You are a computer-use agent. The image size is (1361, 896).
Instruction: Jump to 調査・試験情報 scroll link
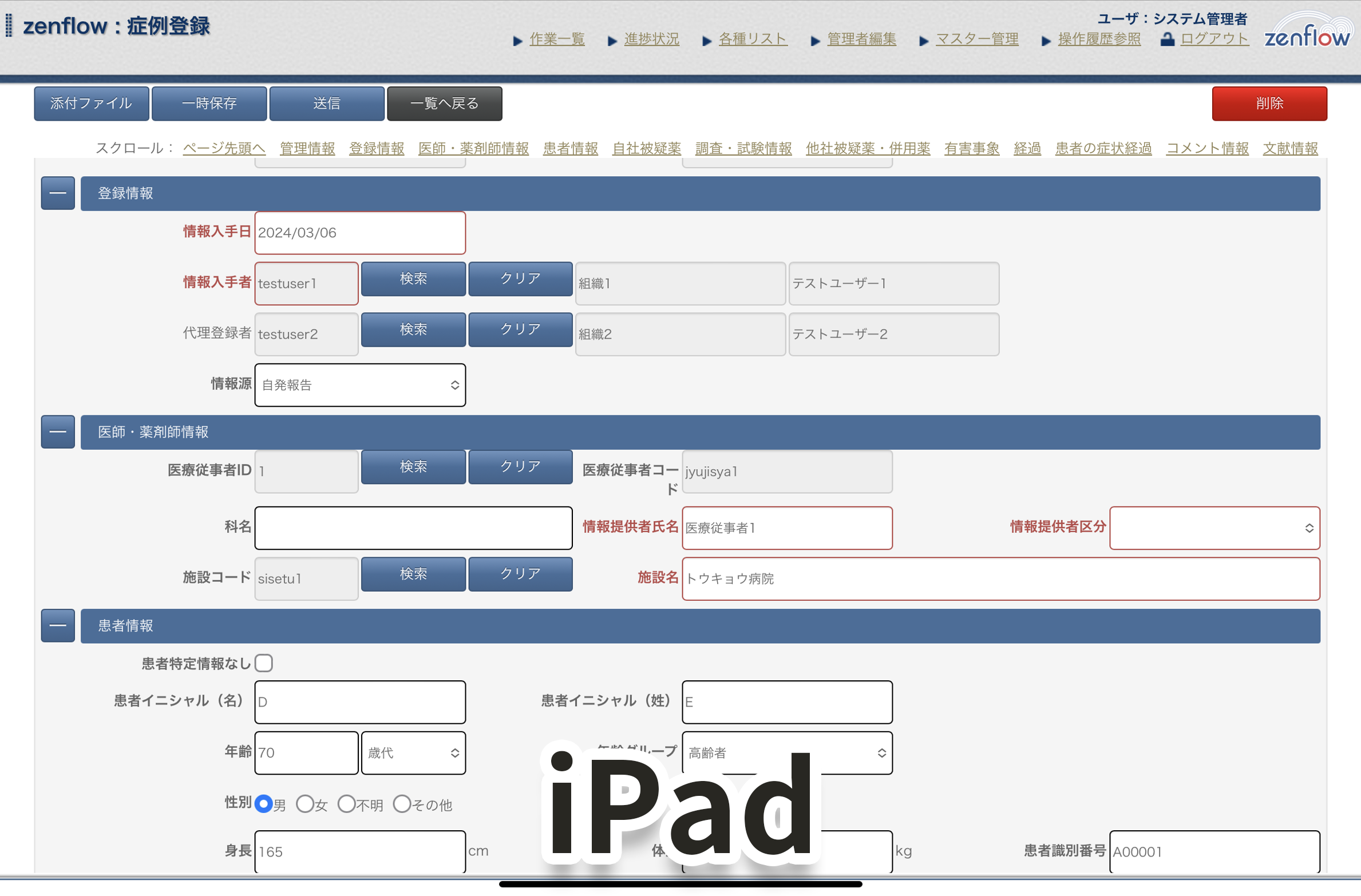(x=743, y=148)
